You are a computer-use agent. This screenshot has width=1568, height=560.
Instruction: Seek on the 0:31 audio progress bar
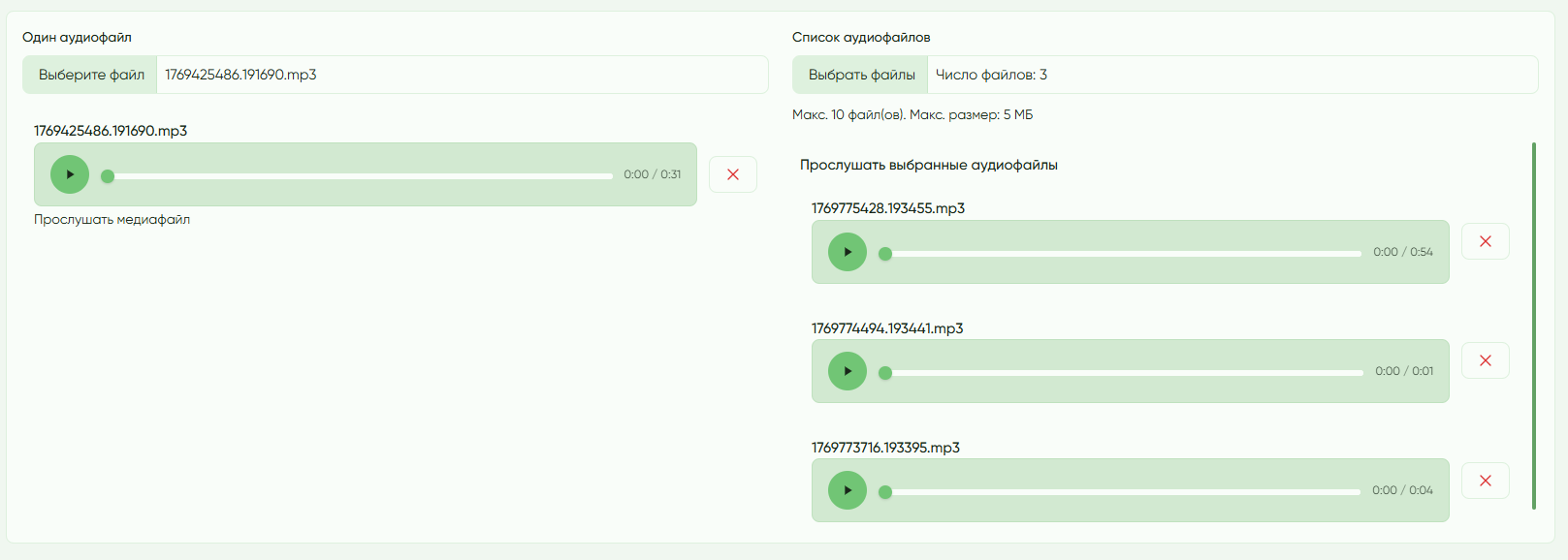(359, 176)
